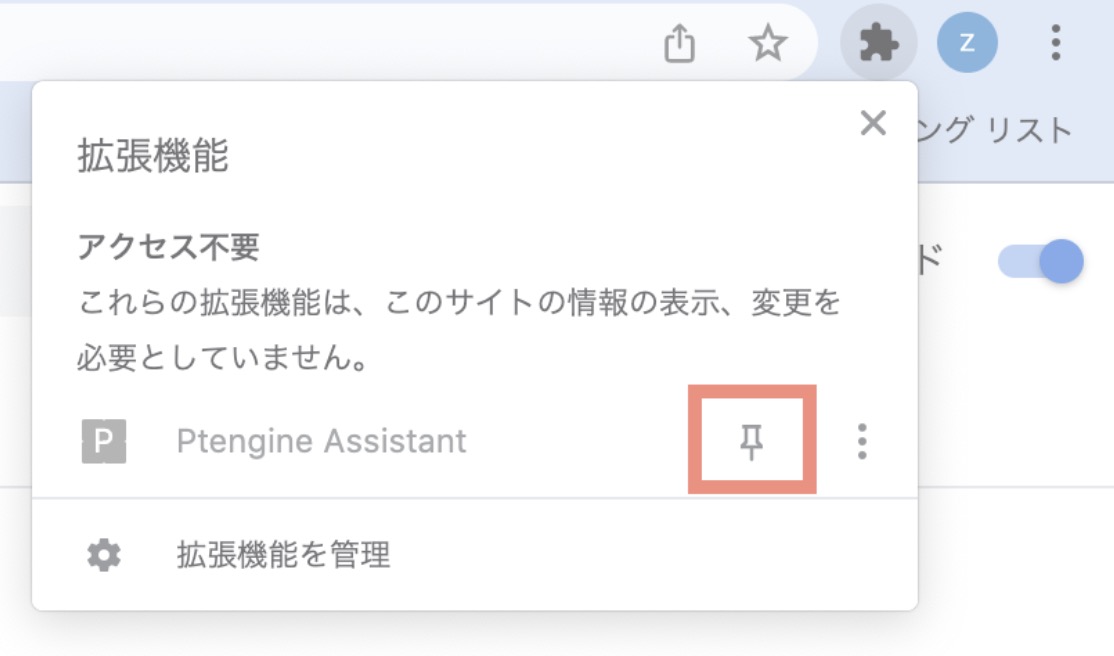Select the アクセス不要 section heading
The height and width of the screenshot is (656, 1114).
click(x=168, y=247)
